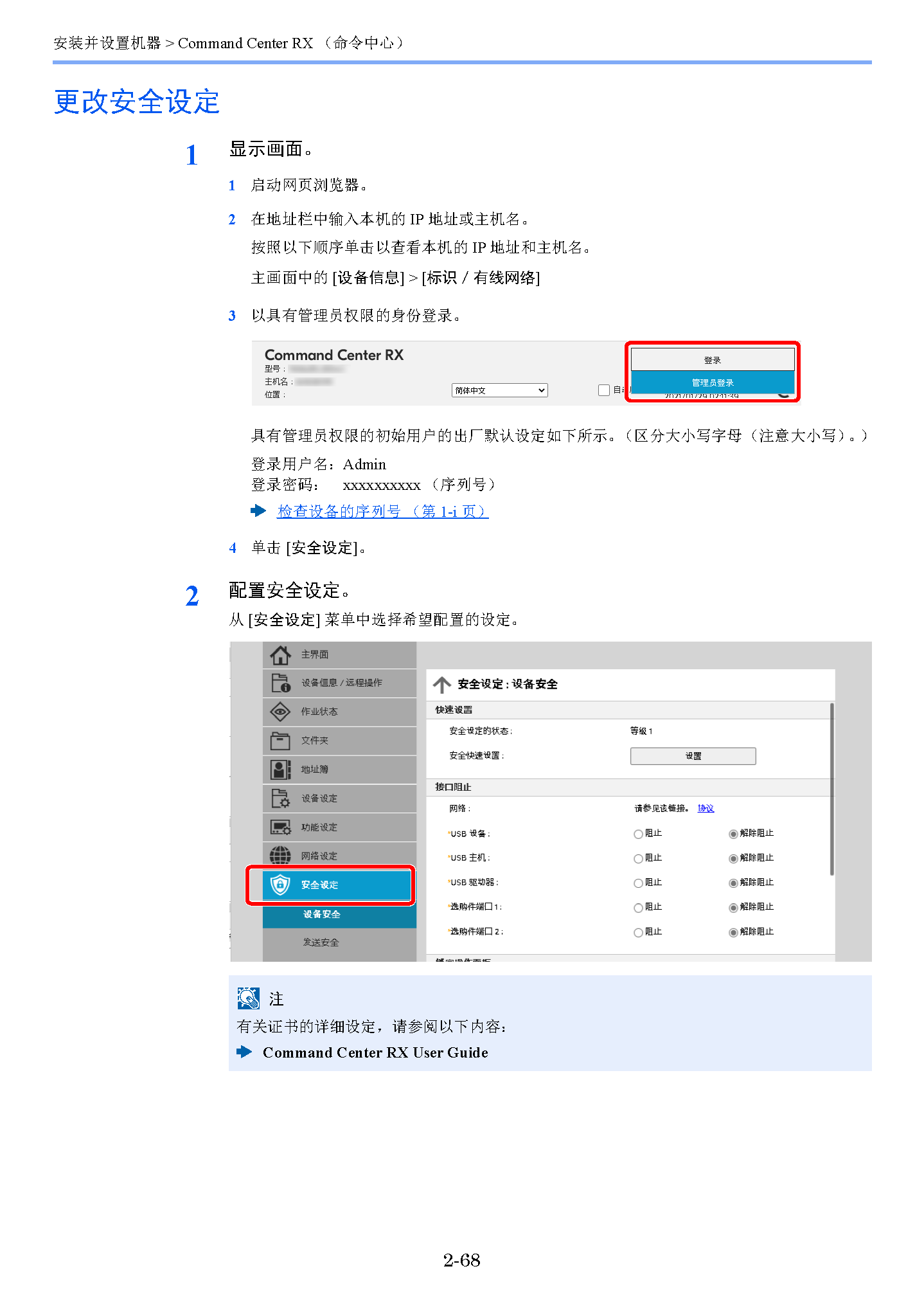
Task: Click the device settings gear-folder icon
Action: [280, 798]
